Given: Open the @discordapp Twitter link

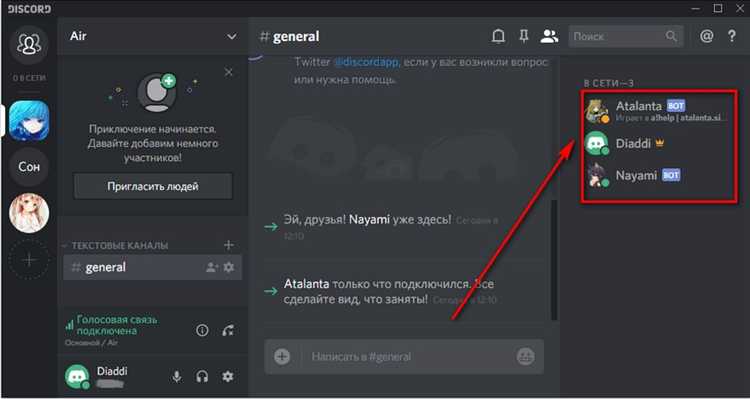Looking at the screenshot, I should 366,62.
